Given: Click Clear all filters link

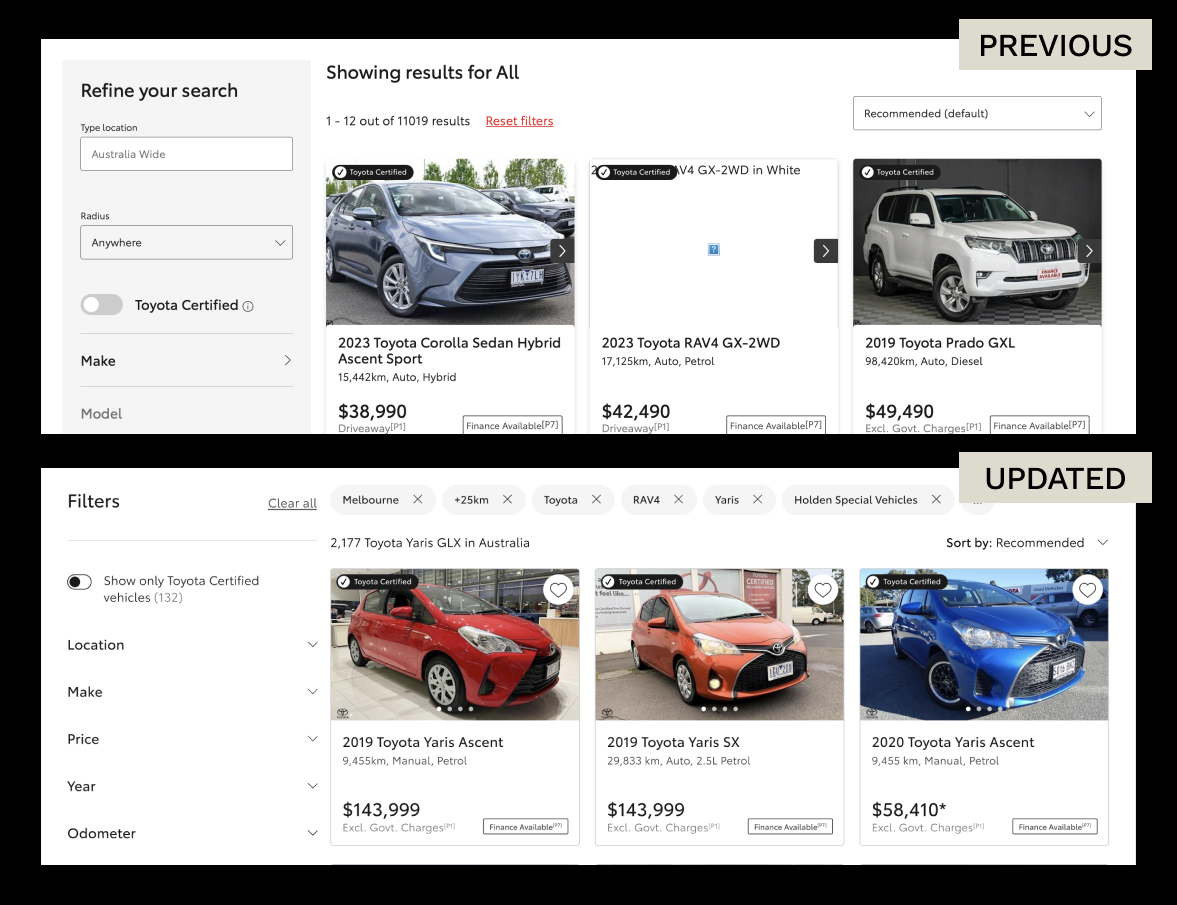Looking at the screenshot, I should pos(292,503).
